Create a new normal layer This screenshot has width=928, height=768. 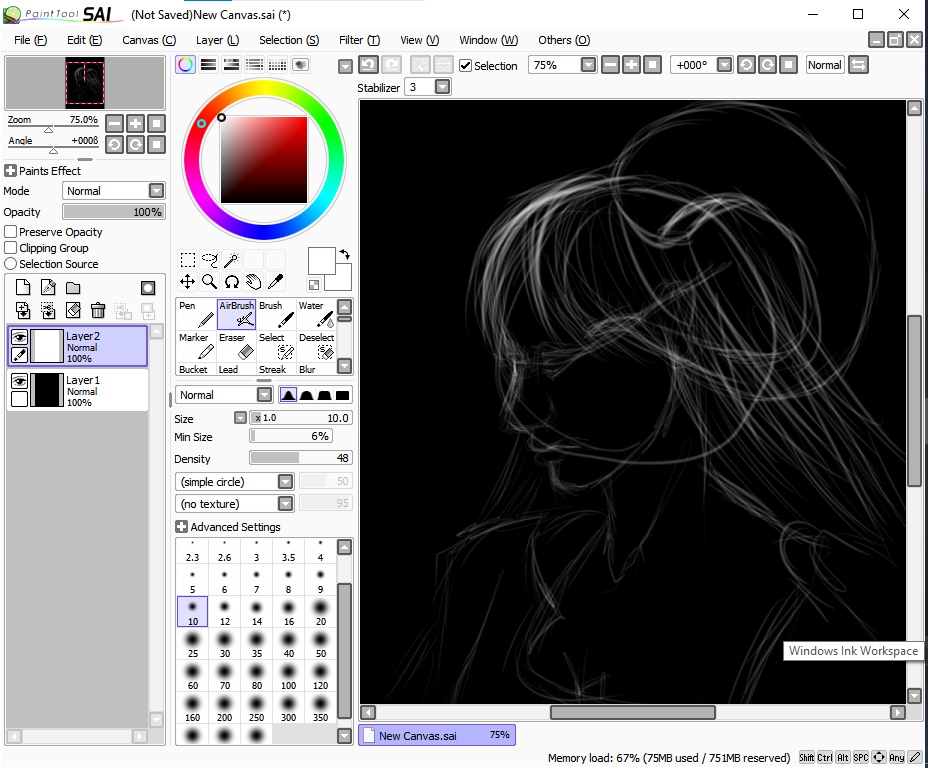tap(22, 288)
